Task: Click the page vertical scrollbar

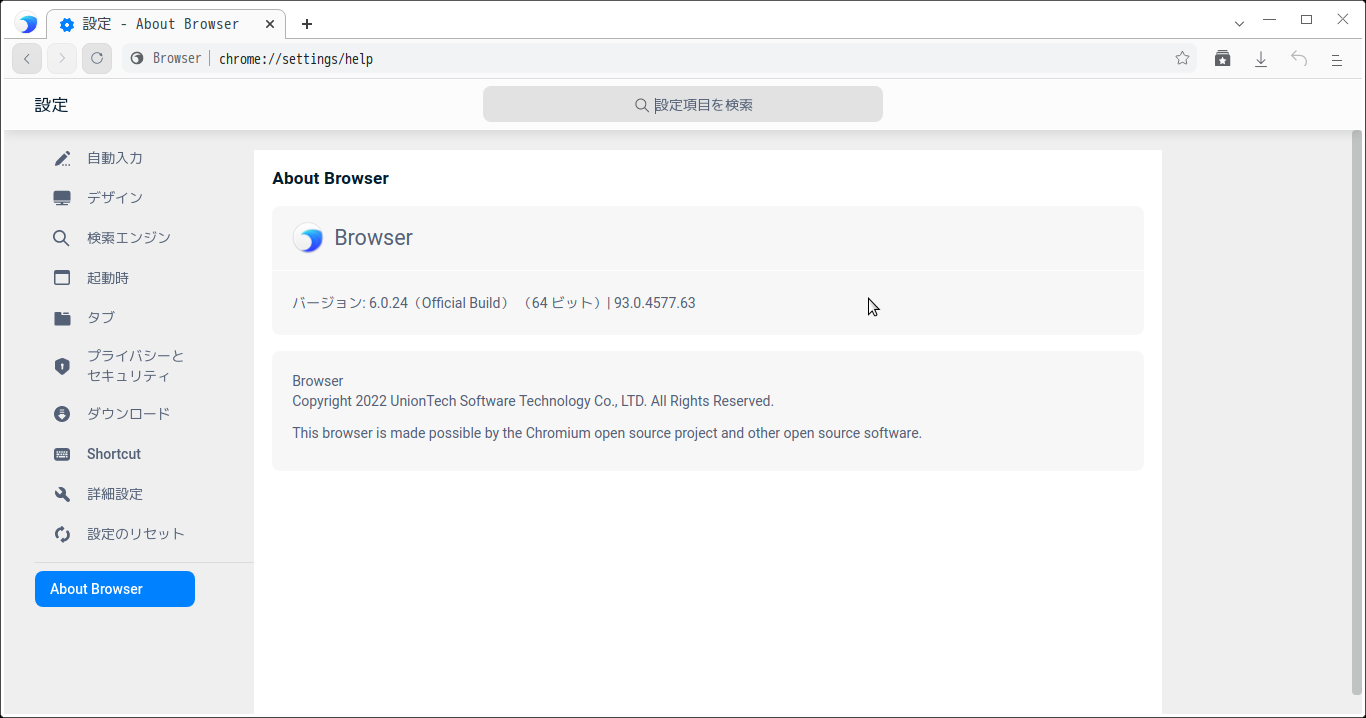Action: 1357,412
